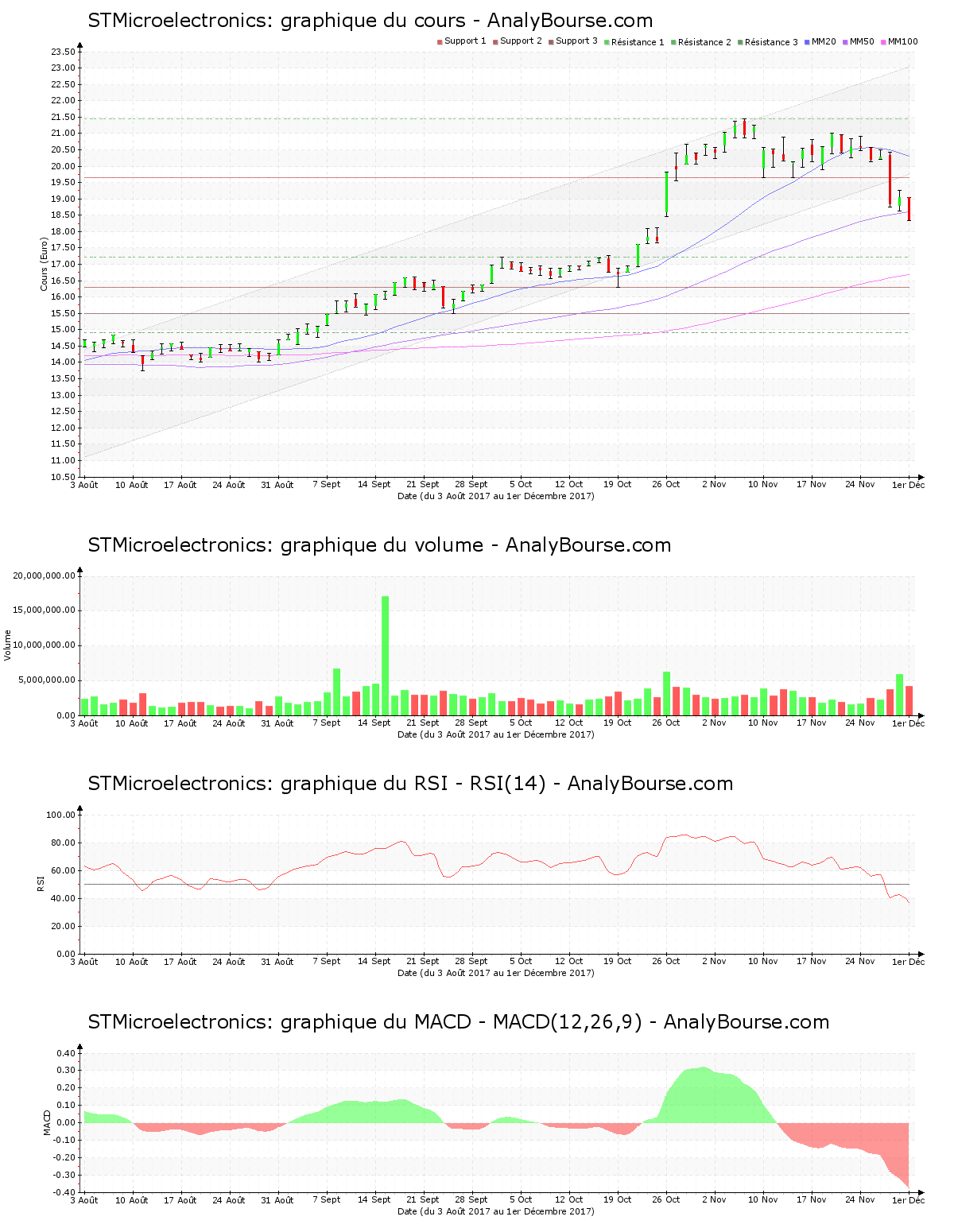Click the '31 Août' date on the MACD chart

[277, 1200]
